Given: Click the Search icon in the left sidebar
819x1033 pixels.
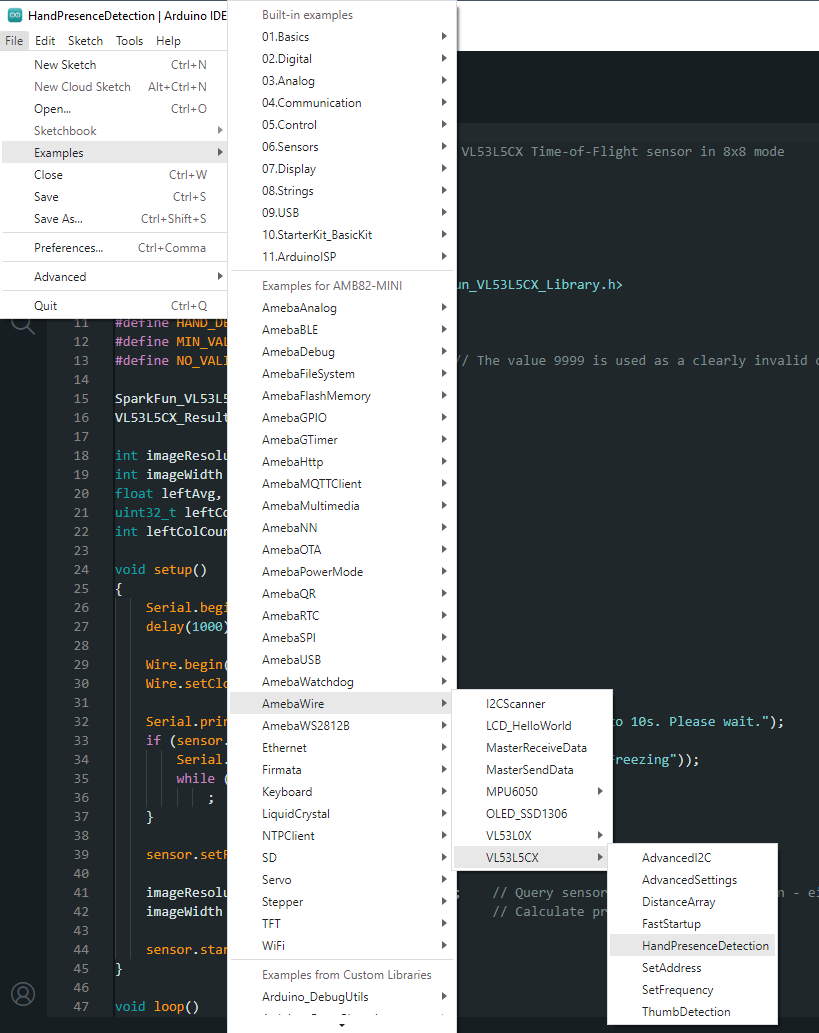Looking at the screenshot, I should (22, 324).
